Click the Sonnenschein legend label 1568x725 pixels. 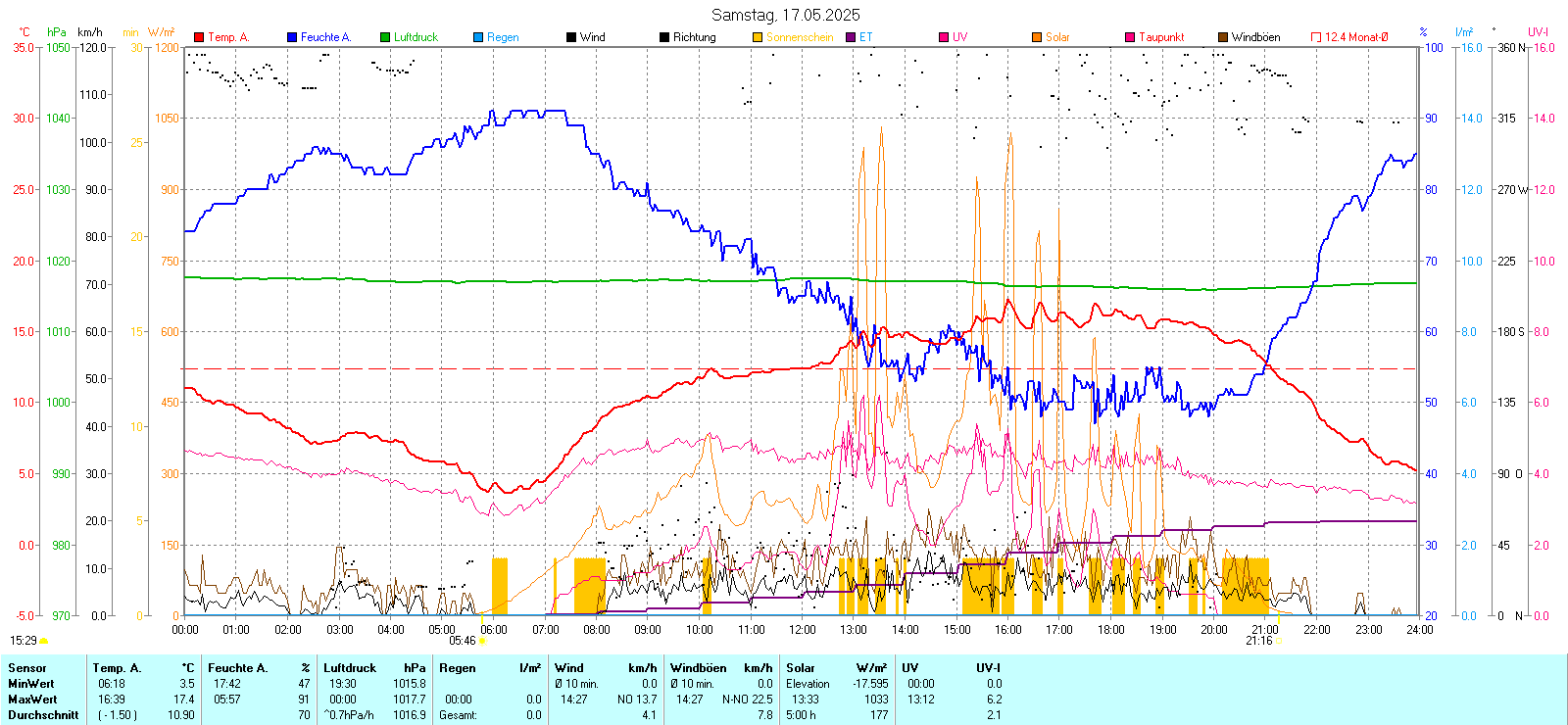pyautogui.click(x=799, y=37)
